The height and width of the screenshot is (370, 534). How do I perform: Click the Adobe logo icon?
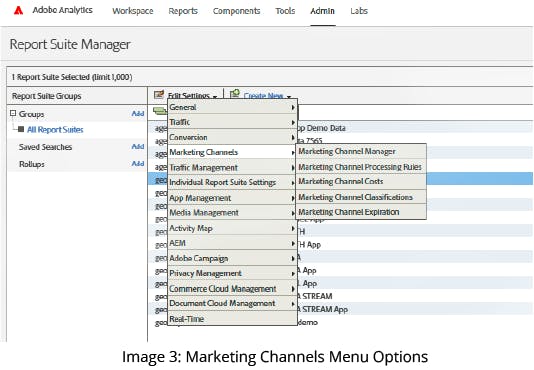pos(18,11)
